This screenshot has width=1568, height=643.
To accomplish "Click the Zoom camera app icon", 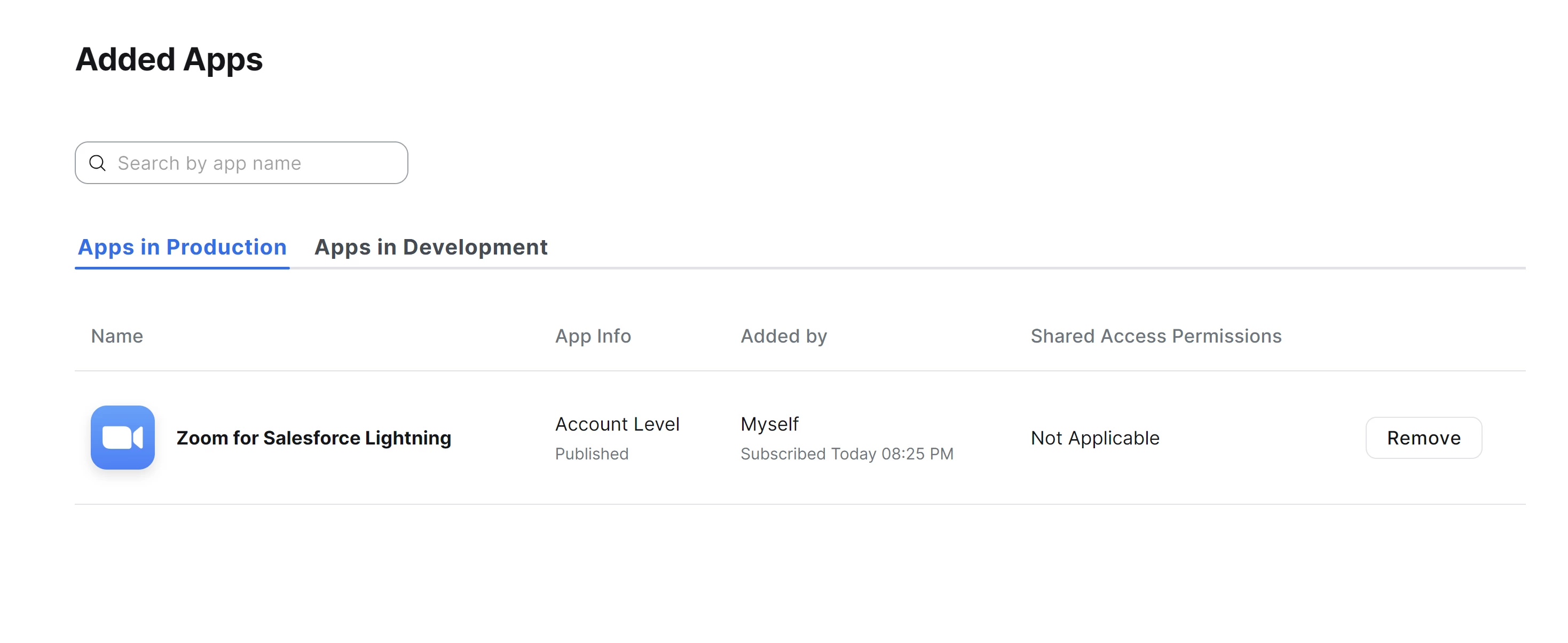I will (122, 438).
